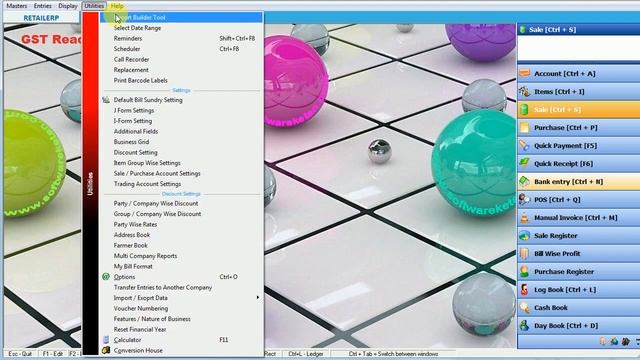Open Item Group Wise Settings

pos(147,163)
